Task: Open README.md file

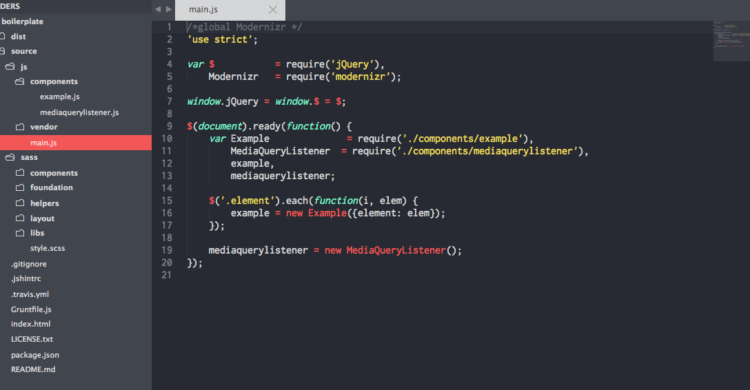Action: pos(33,369)
